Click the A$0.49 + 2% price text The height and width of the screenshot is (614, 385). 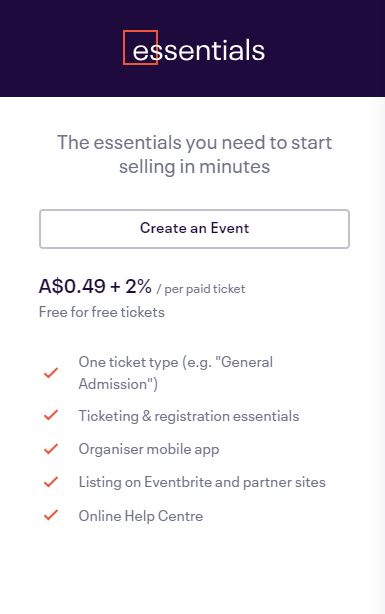tap(95, 286)
